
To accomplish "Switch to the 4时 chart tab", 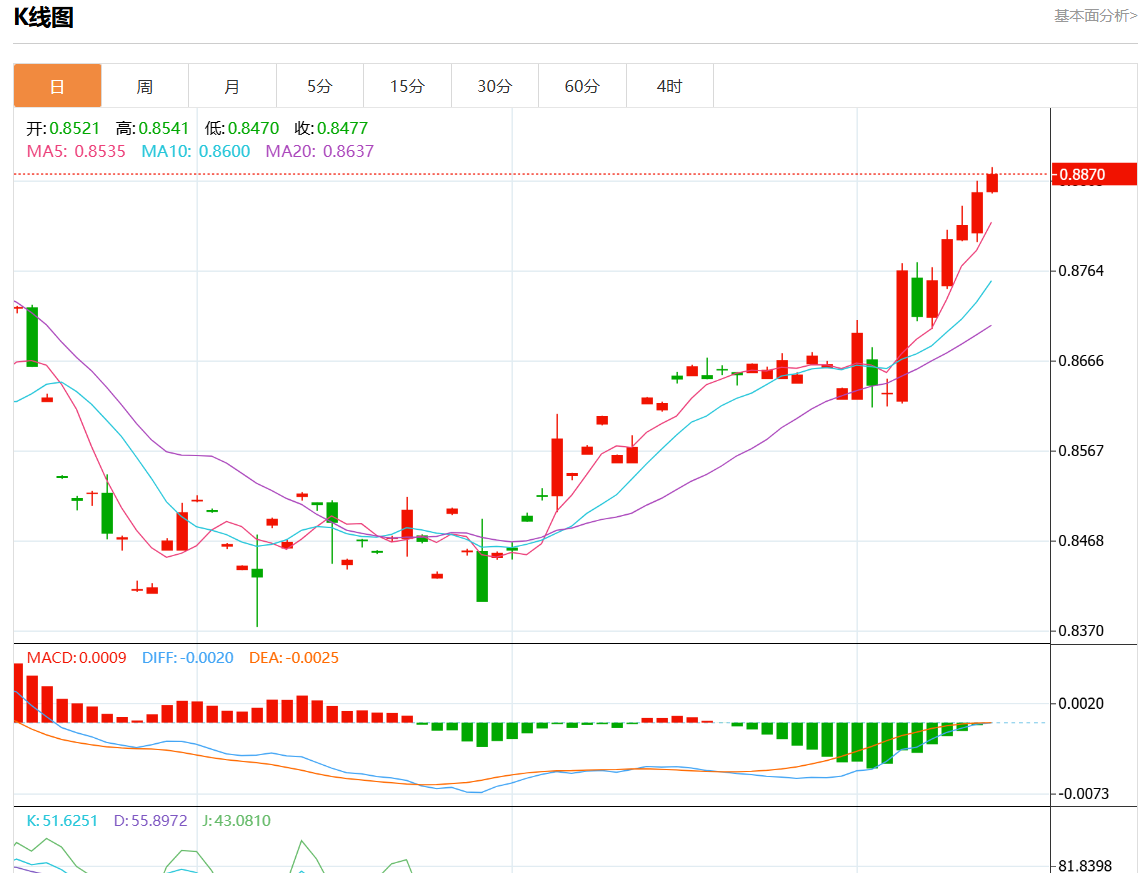I will [x=669, y=86].
